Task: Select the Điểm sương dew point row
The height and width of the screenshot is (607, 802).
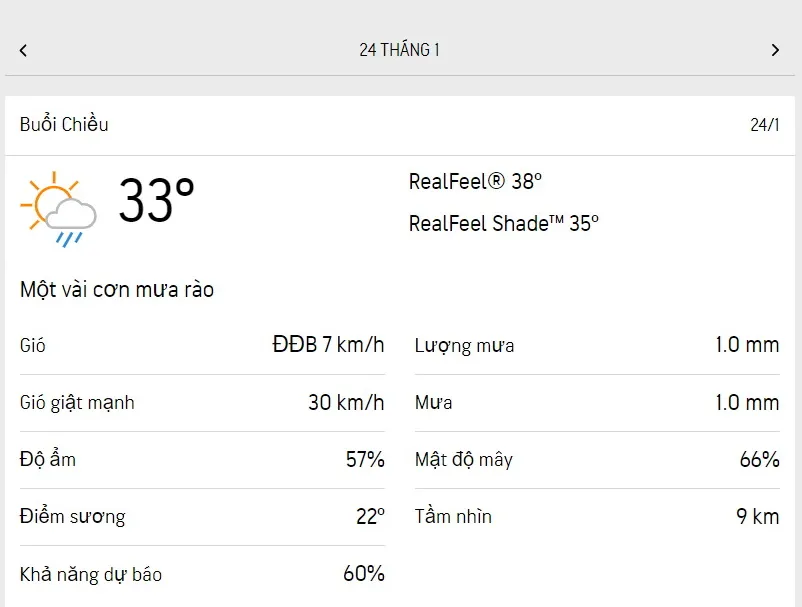Action: click(x=202, y=517)
